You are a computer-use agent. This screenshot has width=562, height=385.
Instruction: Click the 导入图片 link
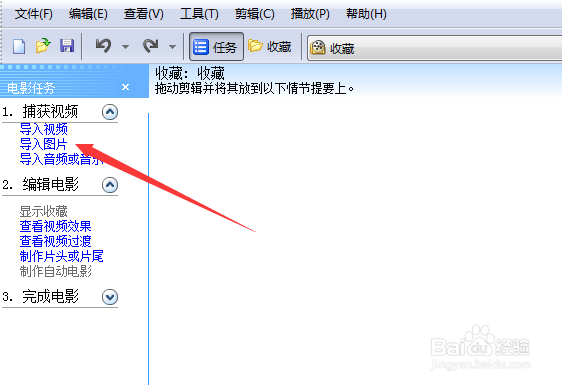click(44, 144)
